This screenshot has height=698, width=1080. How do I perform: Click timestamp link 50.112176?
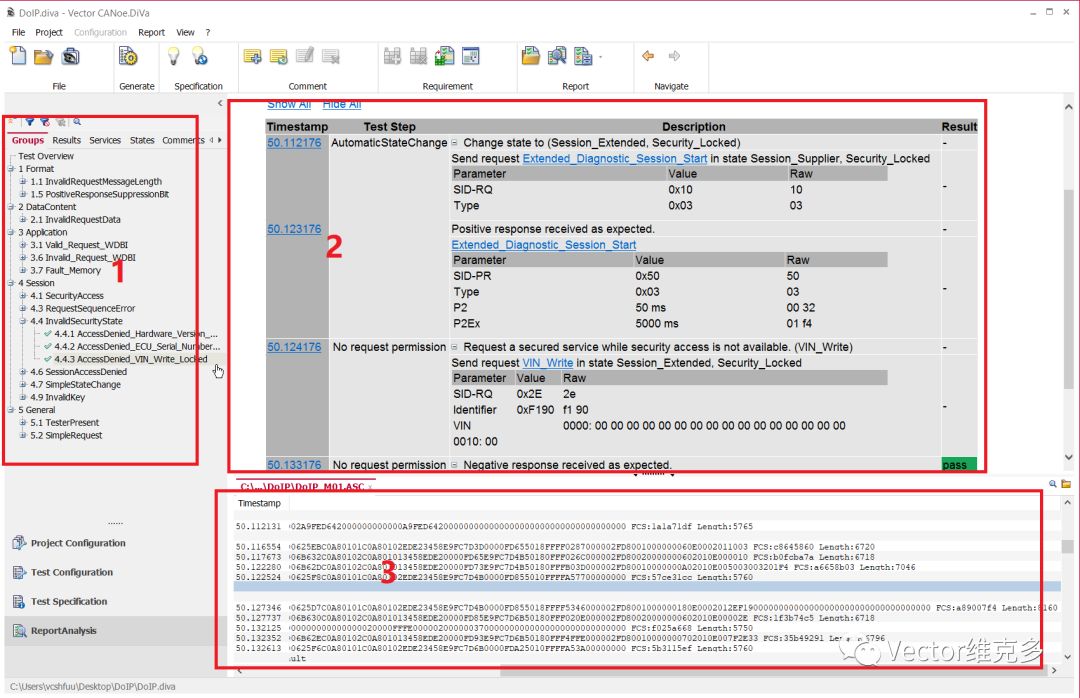point(294,143)
